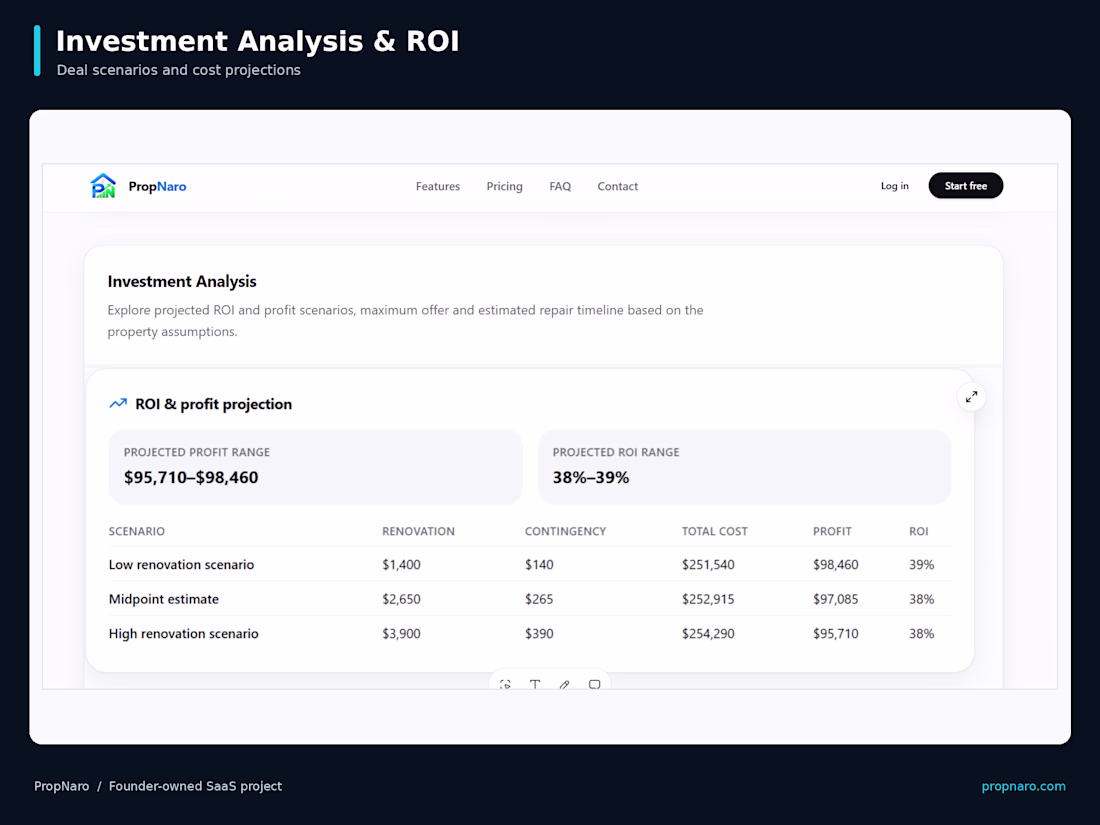The height and width of the screenshot is (825, 1100).
Task: Click the Start free button
Action: click(965, 186)
